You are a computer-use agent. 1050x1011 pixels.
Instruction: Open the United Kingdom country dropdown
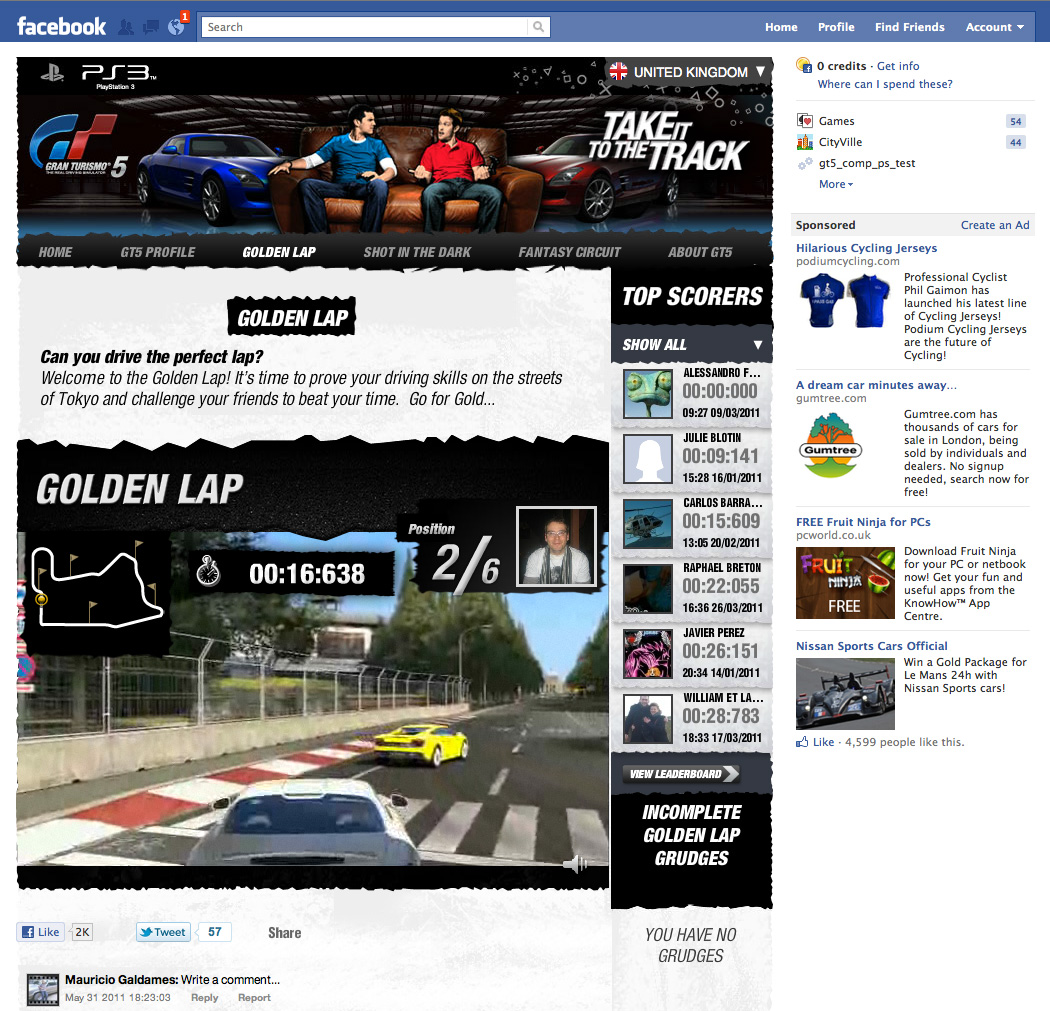click(688, 72)
